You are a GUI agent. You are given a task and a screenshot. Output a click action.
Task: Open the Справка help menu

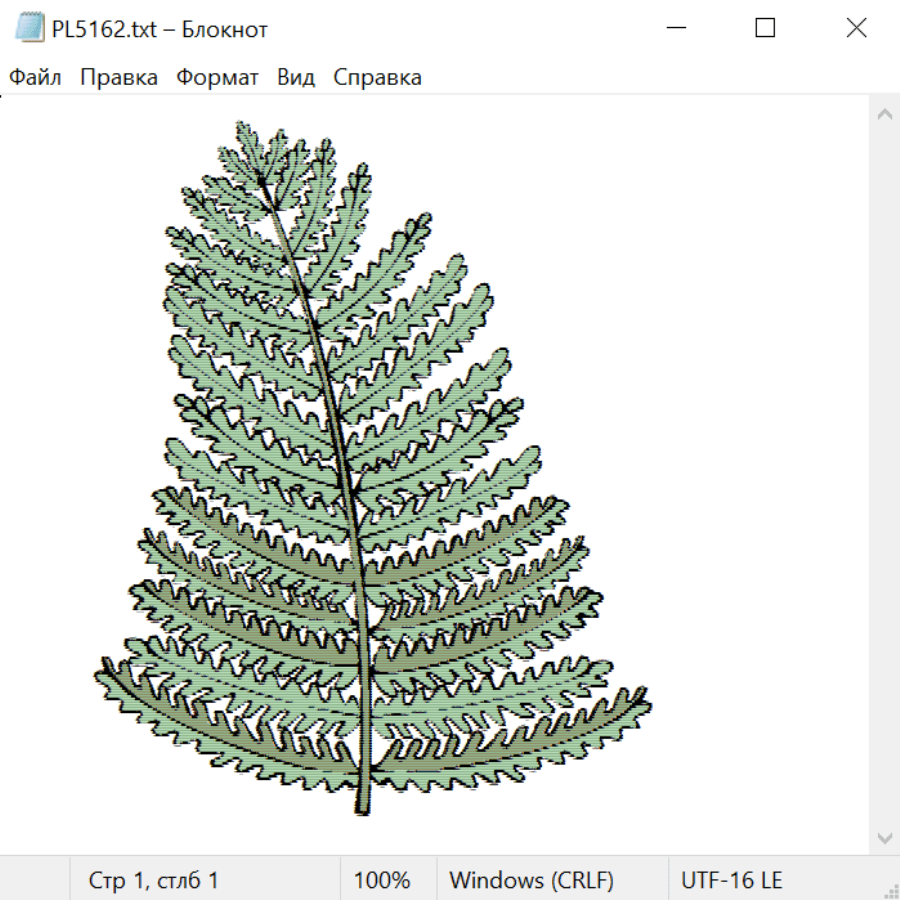[377, 78]
